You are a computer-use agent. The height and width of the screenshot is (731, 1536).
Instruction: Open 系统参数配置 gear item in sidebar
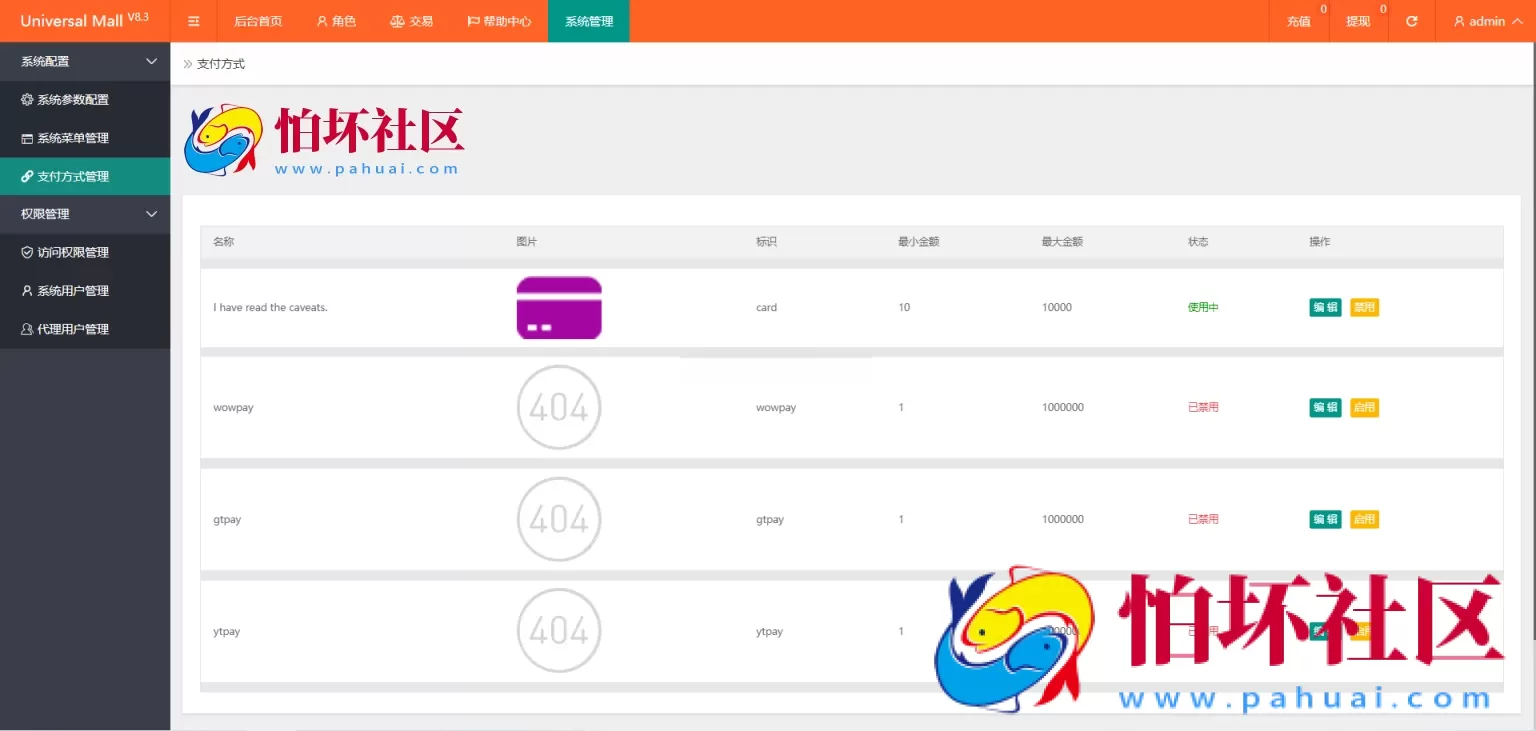coord(72,100)
